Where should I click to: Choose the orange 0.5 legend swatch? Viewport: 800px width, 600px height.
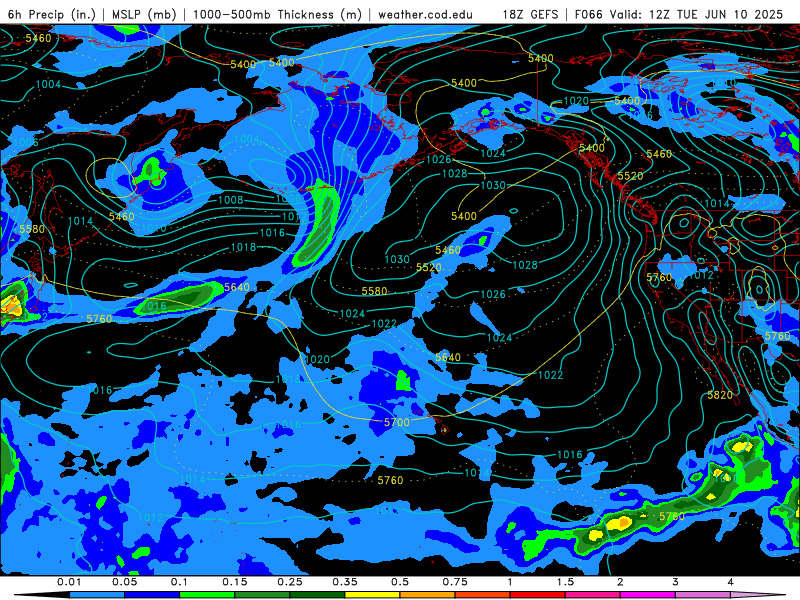point(428,595)
